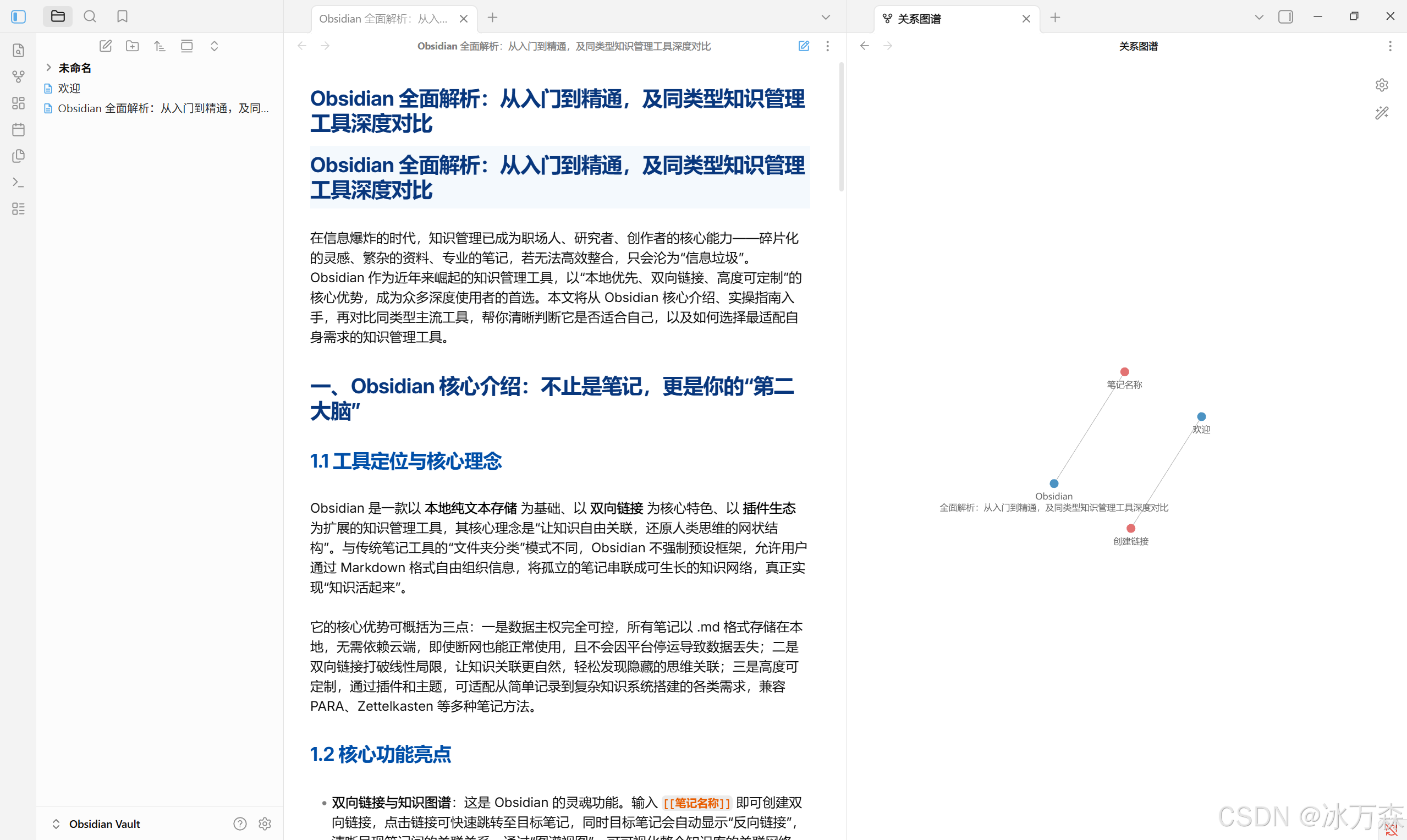The image size is (1407, 840).
Task: Select the Obsidian 全面解析 graph node
Action: [1054, 484]
